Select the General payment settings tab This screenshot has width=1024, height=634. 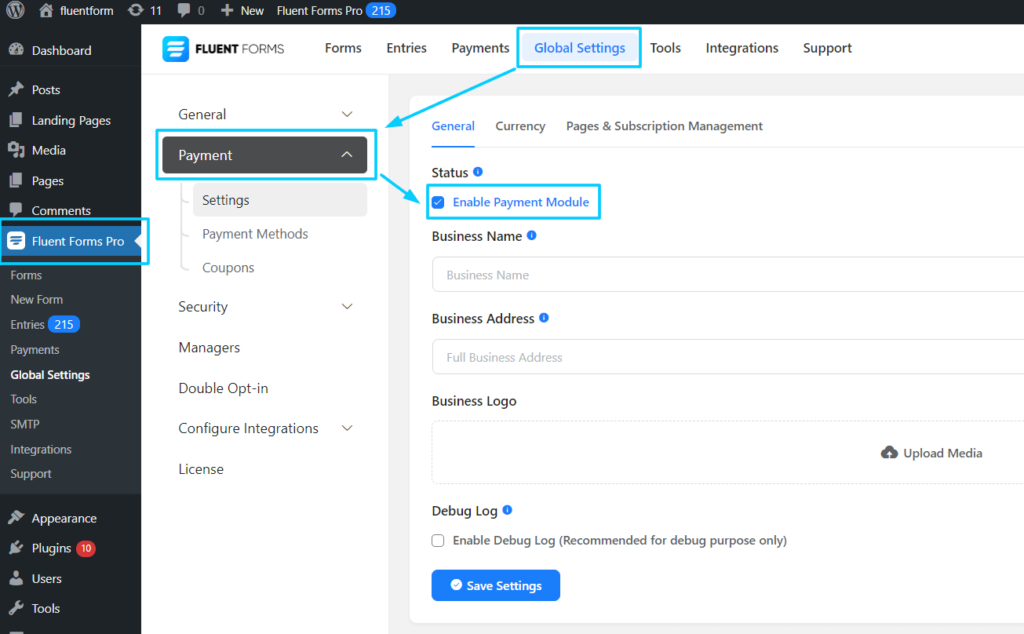click(x=453, y=126)
